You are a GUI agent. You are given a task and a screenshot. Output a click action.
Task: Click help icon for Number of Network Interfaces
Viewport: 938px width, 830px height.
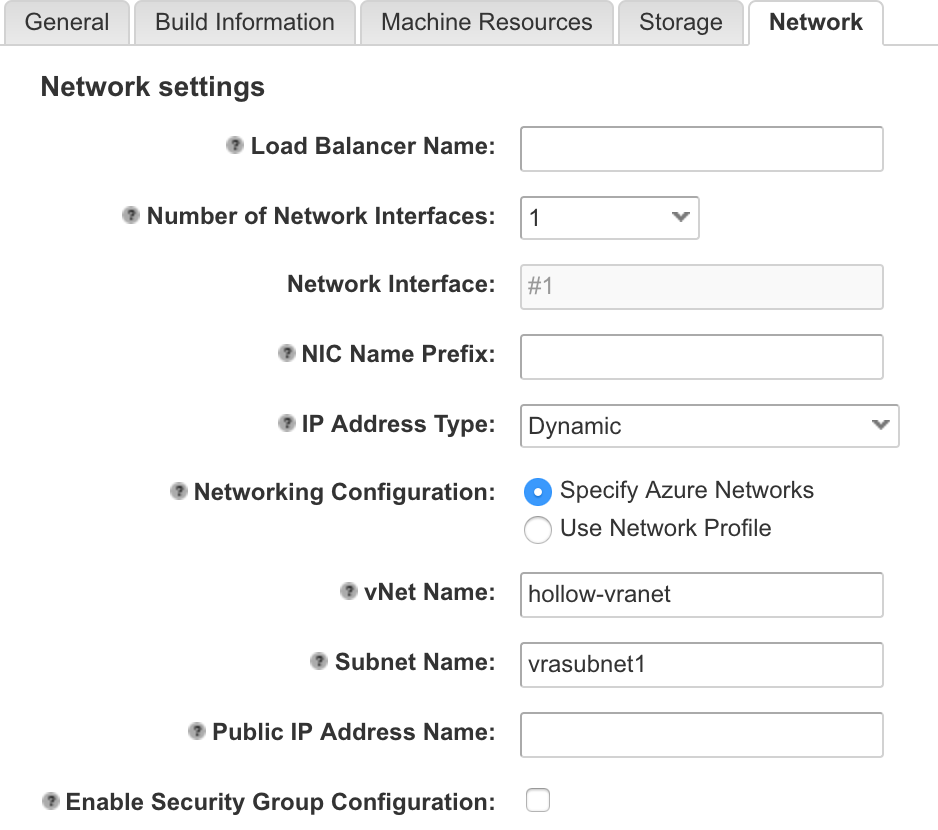(131, 216)
